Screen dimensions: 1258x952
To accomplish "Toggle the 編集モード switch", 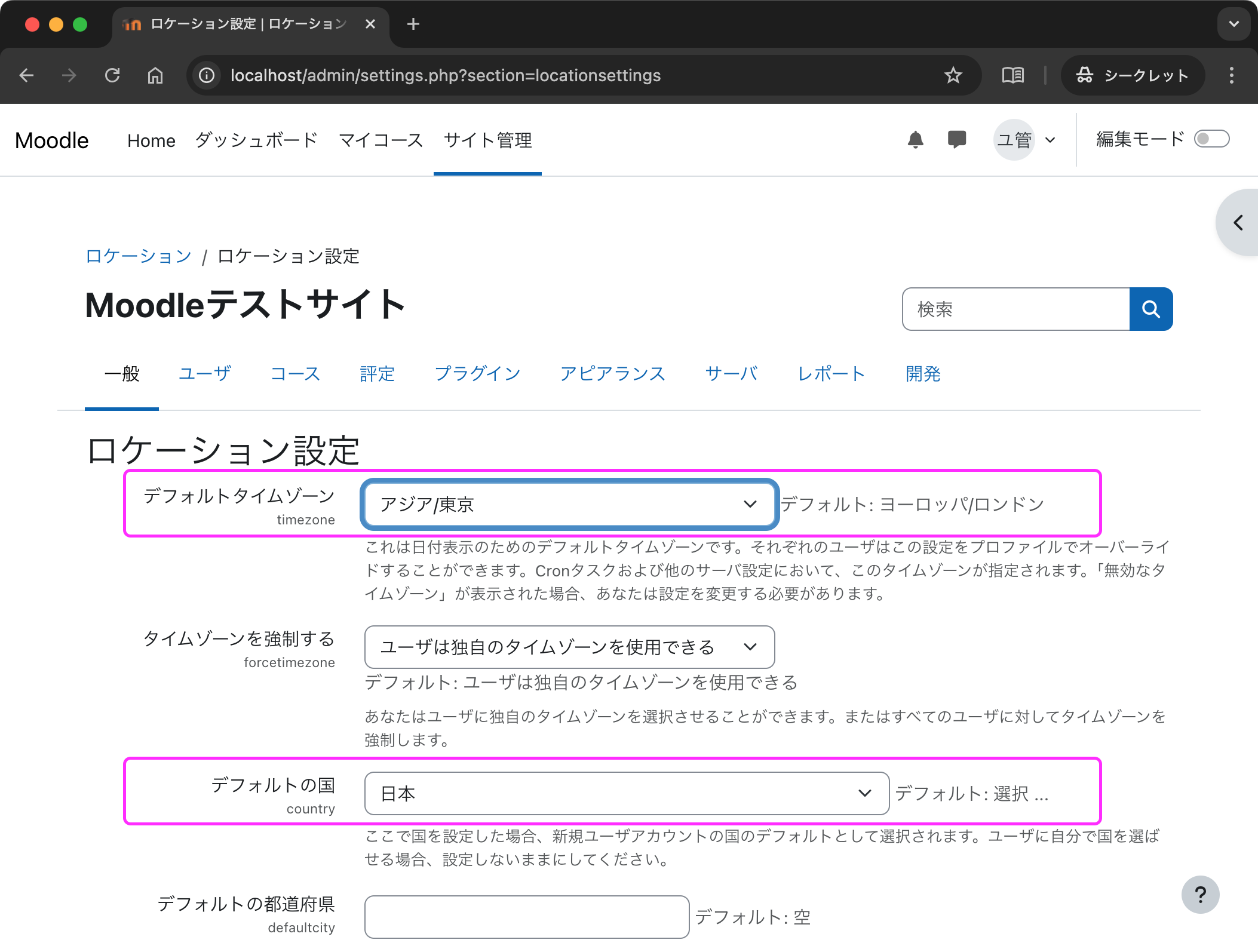I will (1211, 139).
